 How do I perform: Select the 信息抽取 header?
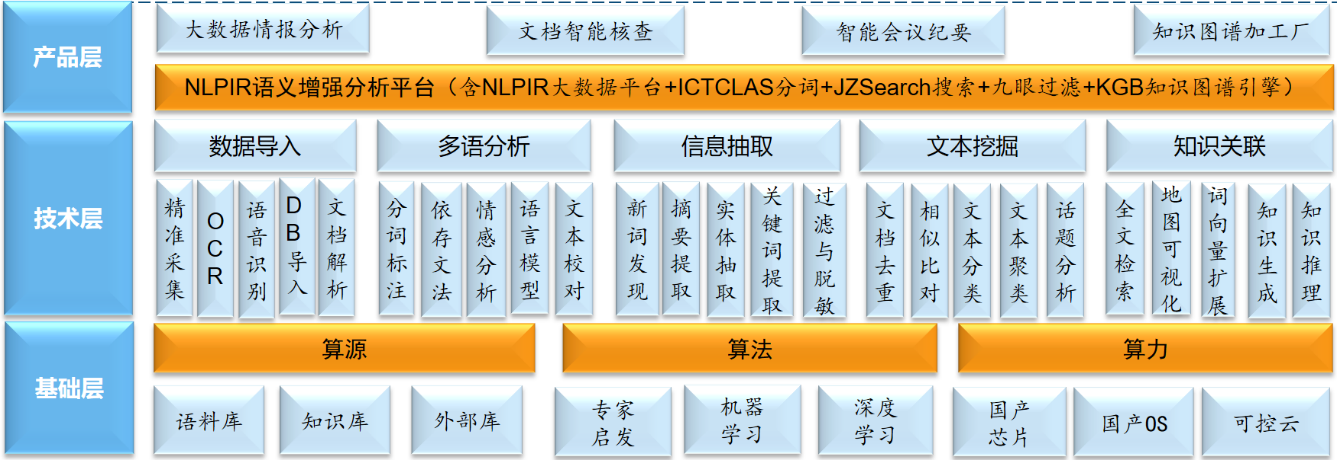pos(727,147)
